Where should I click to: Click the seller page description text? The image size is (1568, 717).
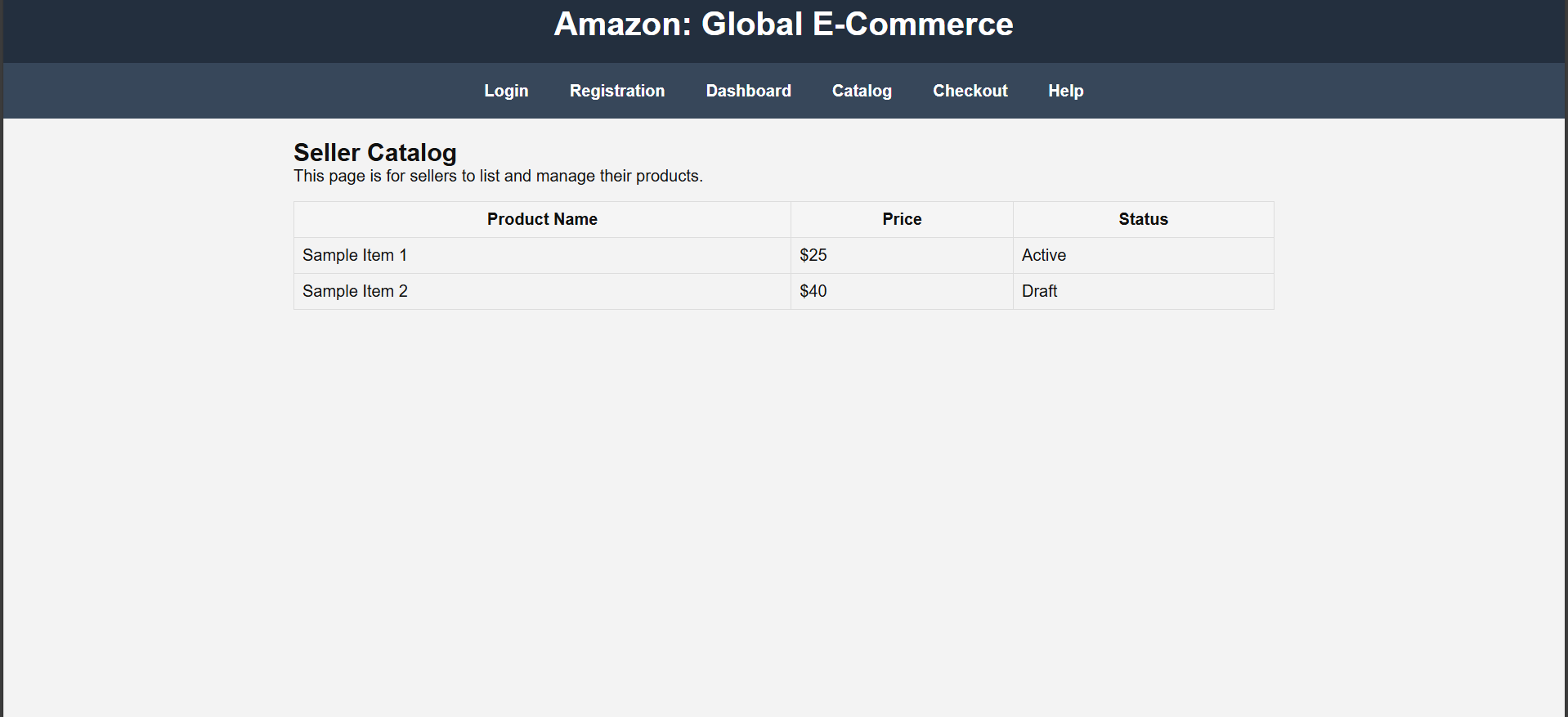[x=498, y=176]
